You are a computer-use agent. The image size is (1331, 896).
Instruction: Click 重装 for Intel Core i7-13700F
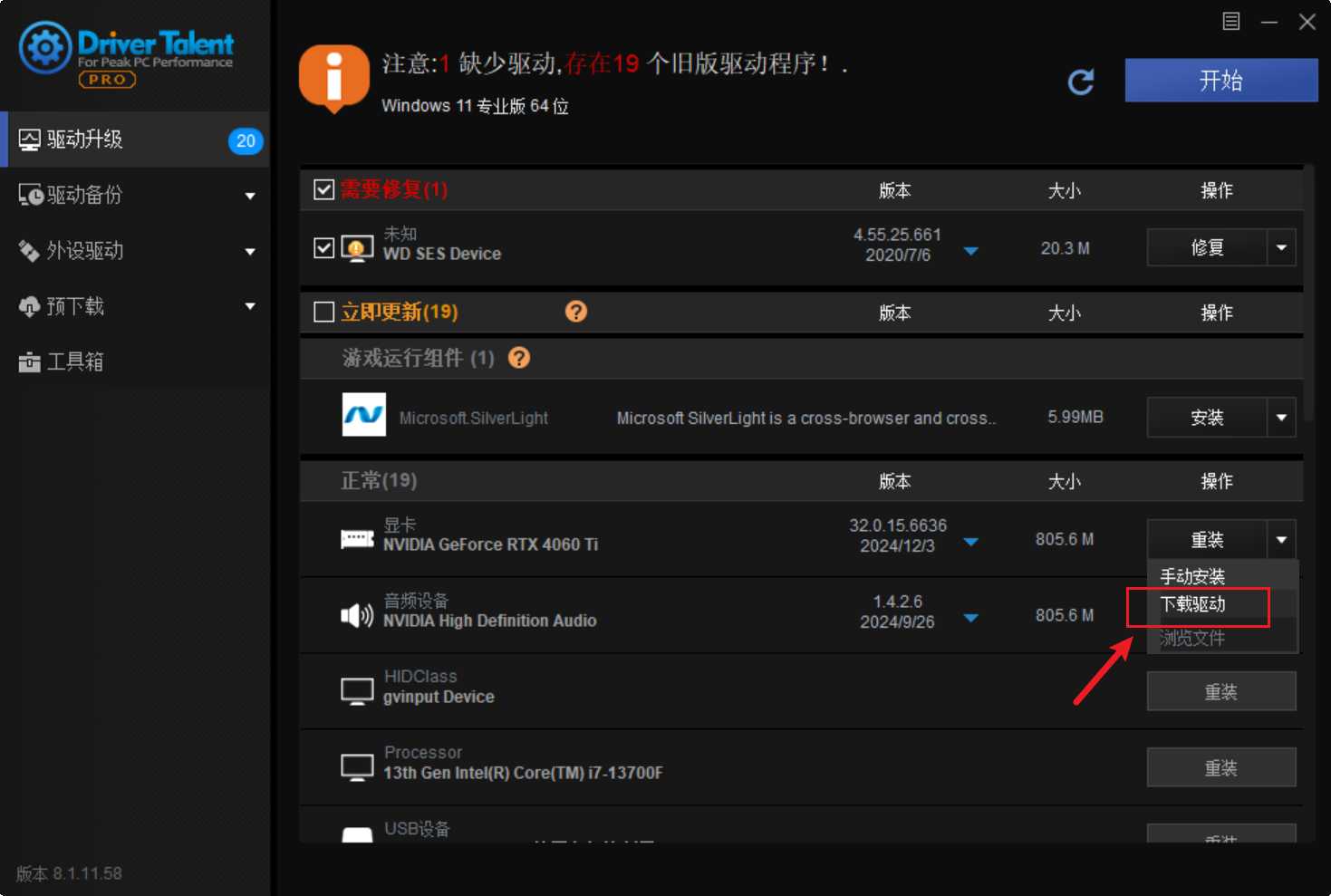coord(1221,768)
